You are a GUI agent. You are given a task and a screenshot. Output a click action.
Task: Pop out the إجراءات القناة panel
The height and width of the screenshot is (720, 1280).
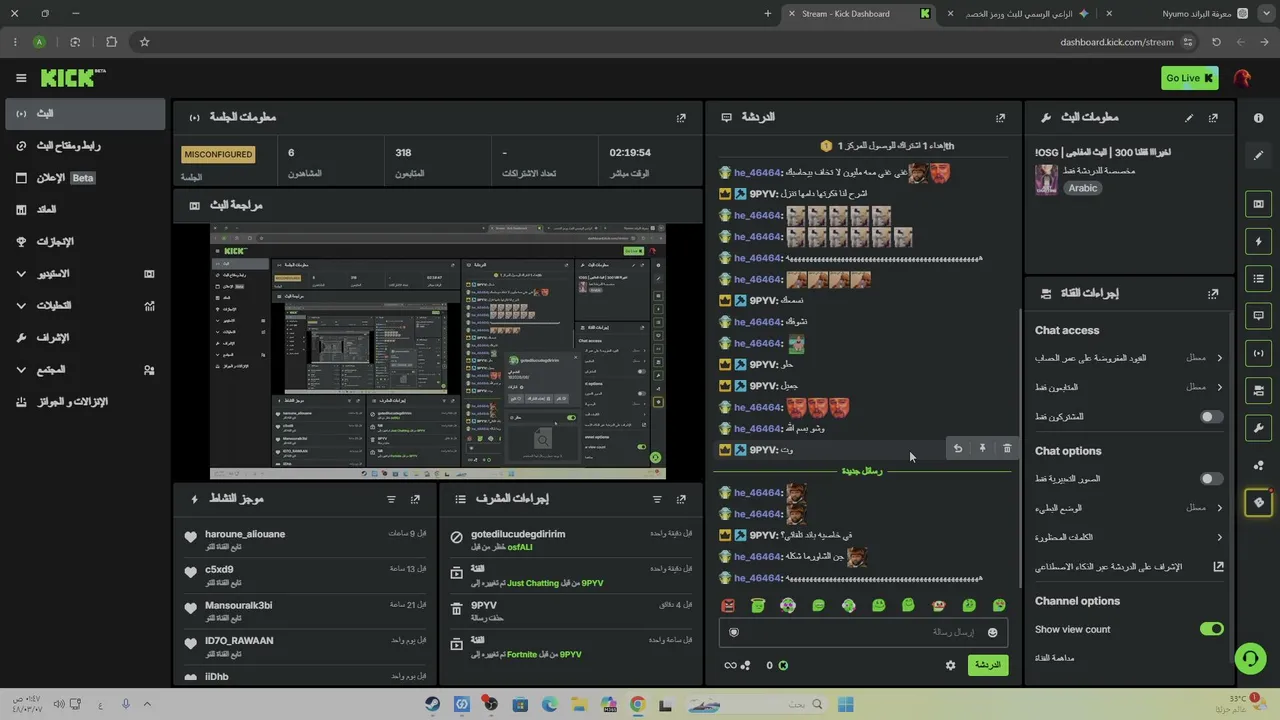(x=1213, y=294)
